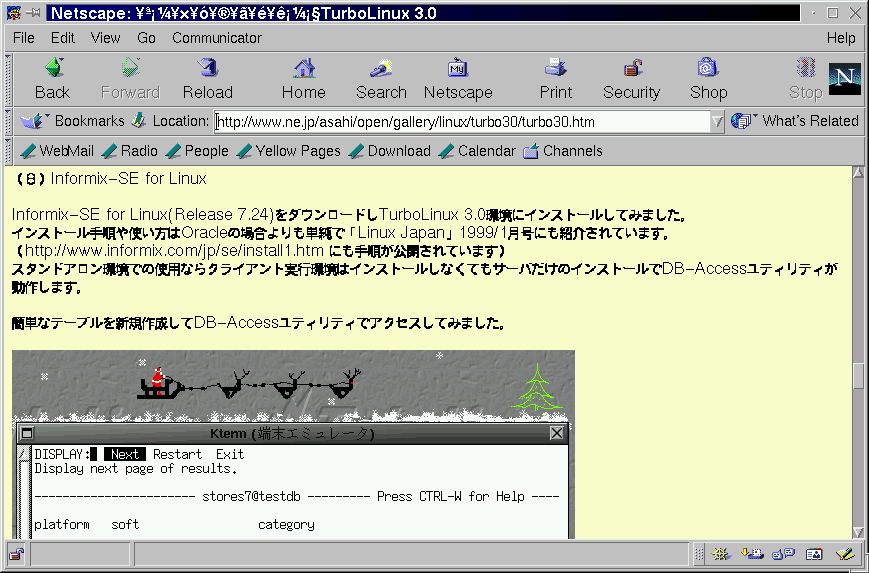Click the component bar drag handle
The height and width of the screenshot is (573, 869).
(x=699, y=554)
